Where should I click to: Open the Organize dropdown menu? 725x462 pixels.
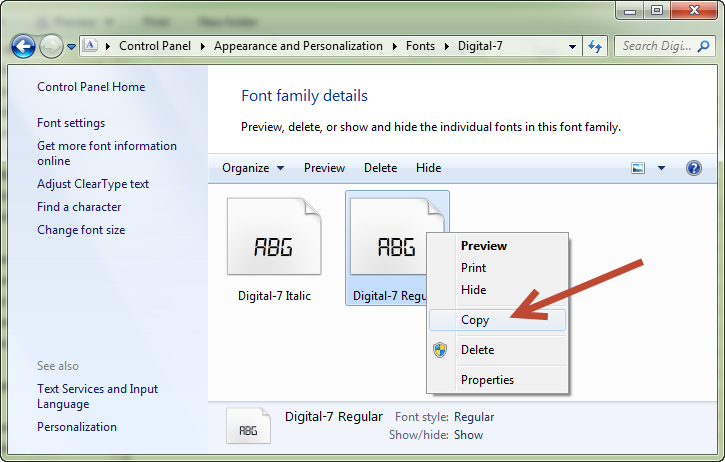(253, 168)
